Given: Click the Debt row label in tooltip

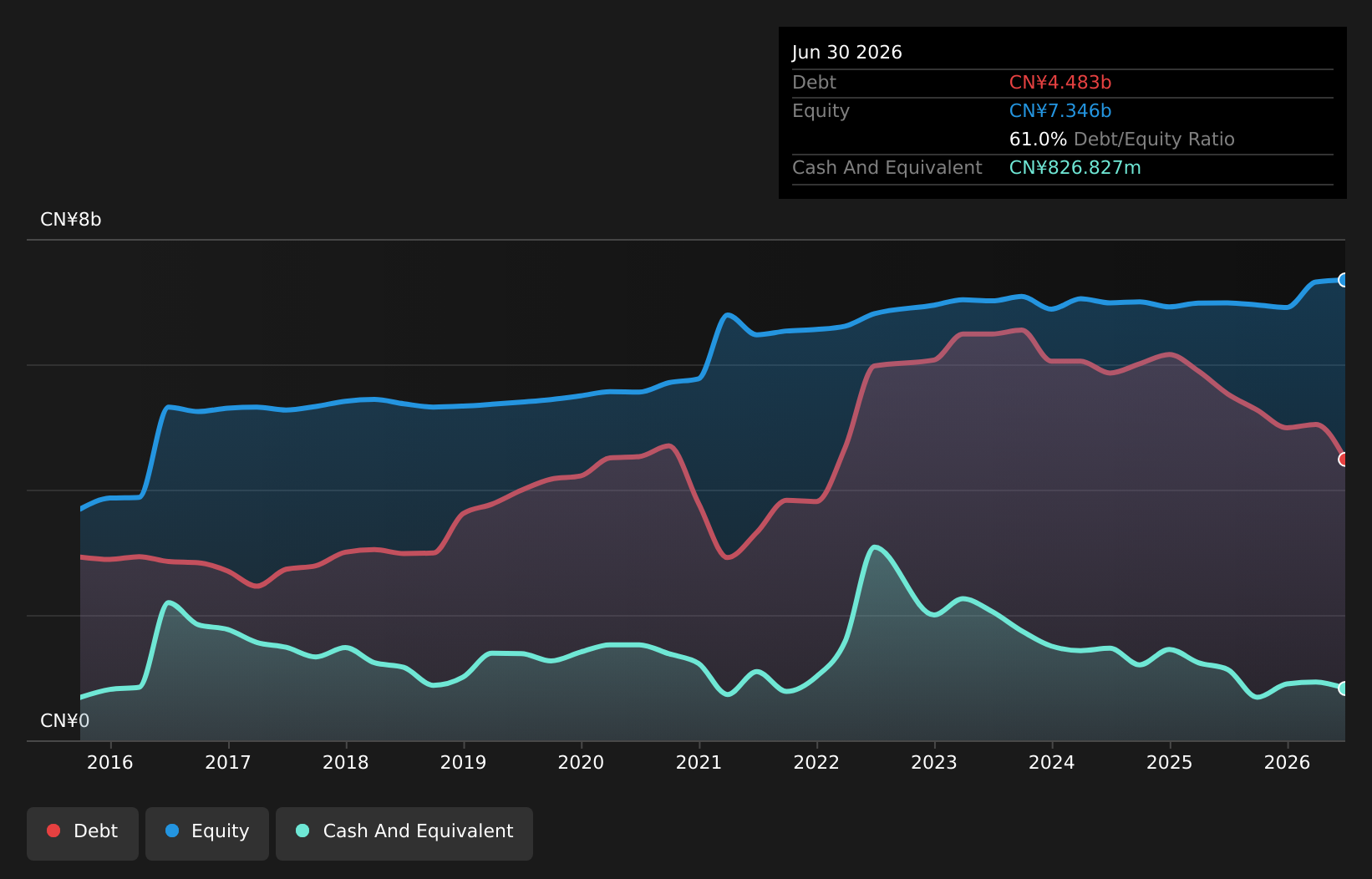Looking at the screenshot, I should [814, 83].
